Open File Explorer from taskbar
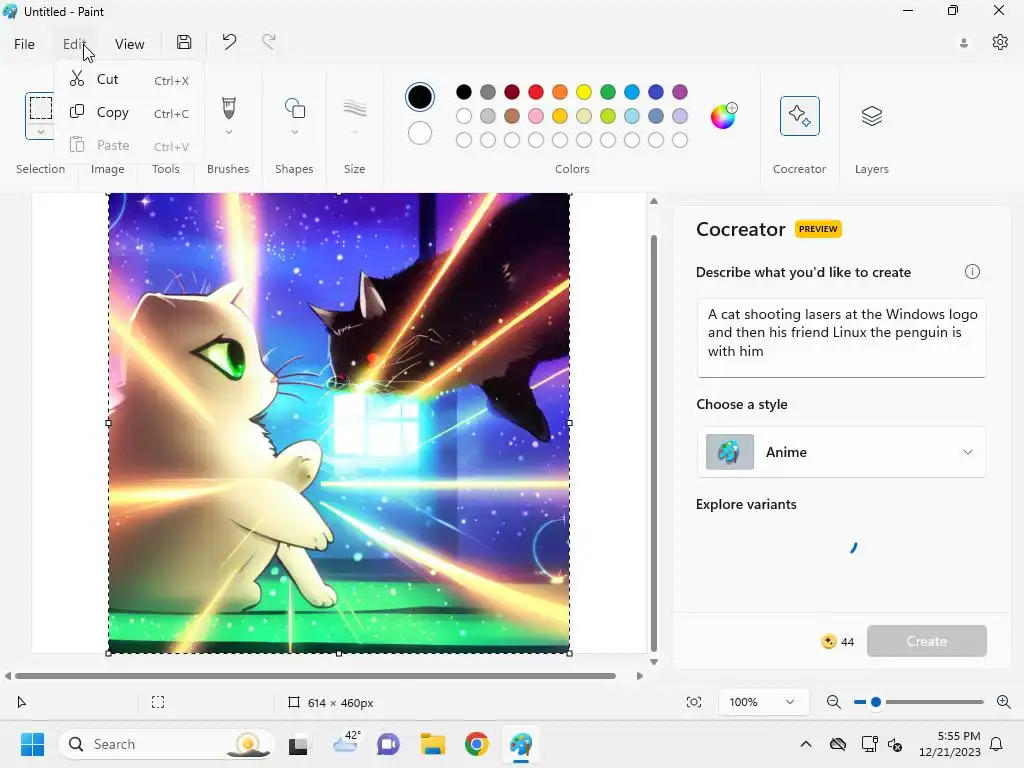 (x=432, y=744)
